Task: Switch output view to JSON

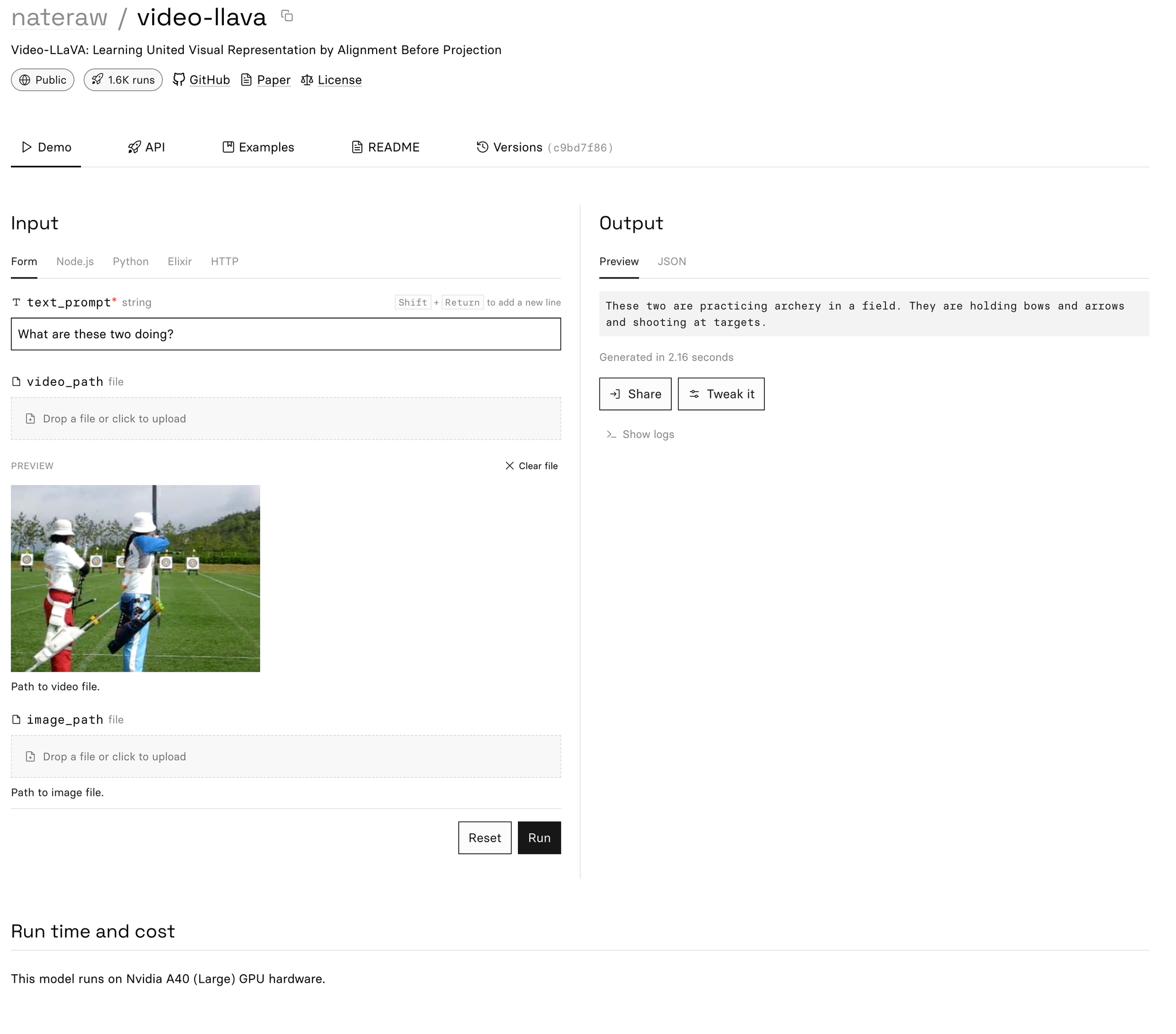Action: coord(671,261)
